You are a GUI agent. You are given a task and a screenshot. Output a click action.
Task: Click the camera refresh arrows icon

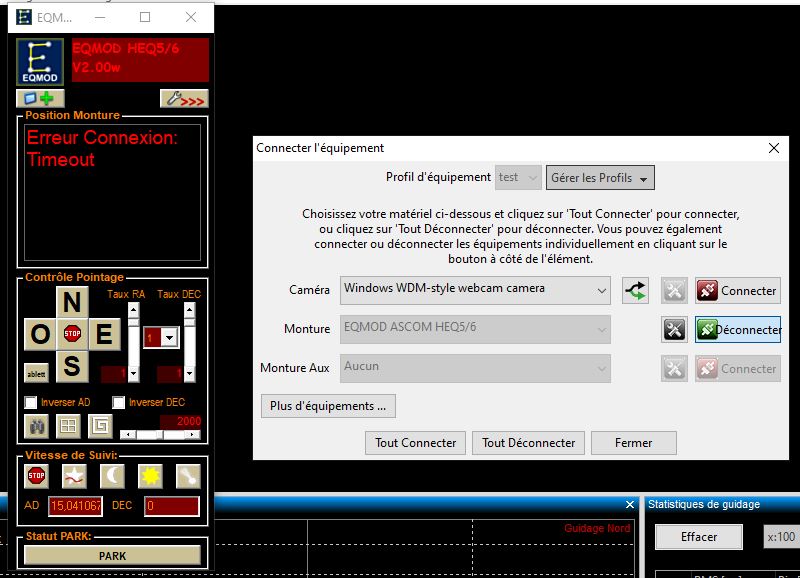pyautogui.click(x=635, y=291)
